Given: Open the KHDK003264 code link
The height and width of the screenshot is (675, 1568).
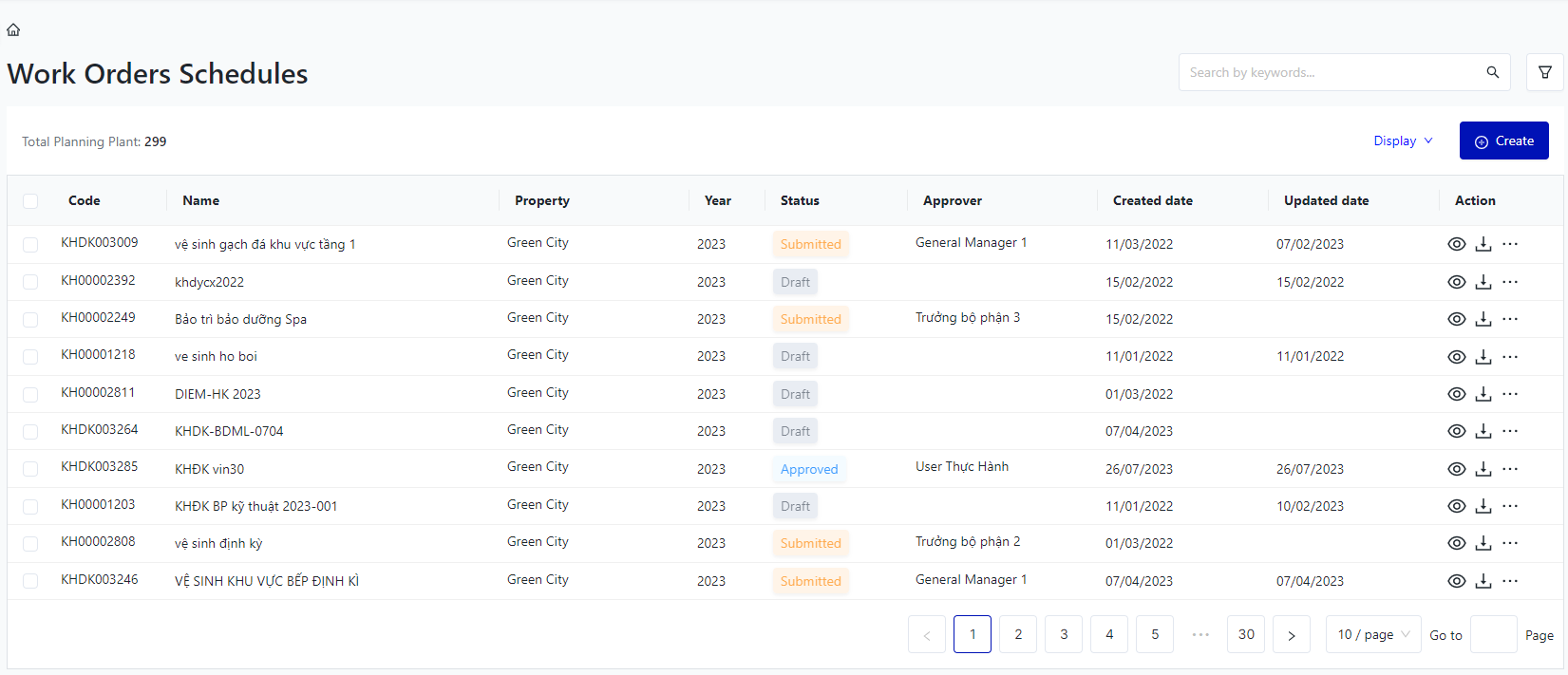Looking at the screenshot, I should coord(100,429).
